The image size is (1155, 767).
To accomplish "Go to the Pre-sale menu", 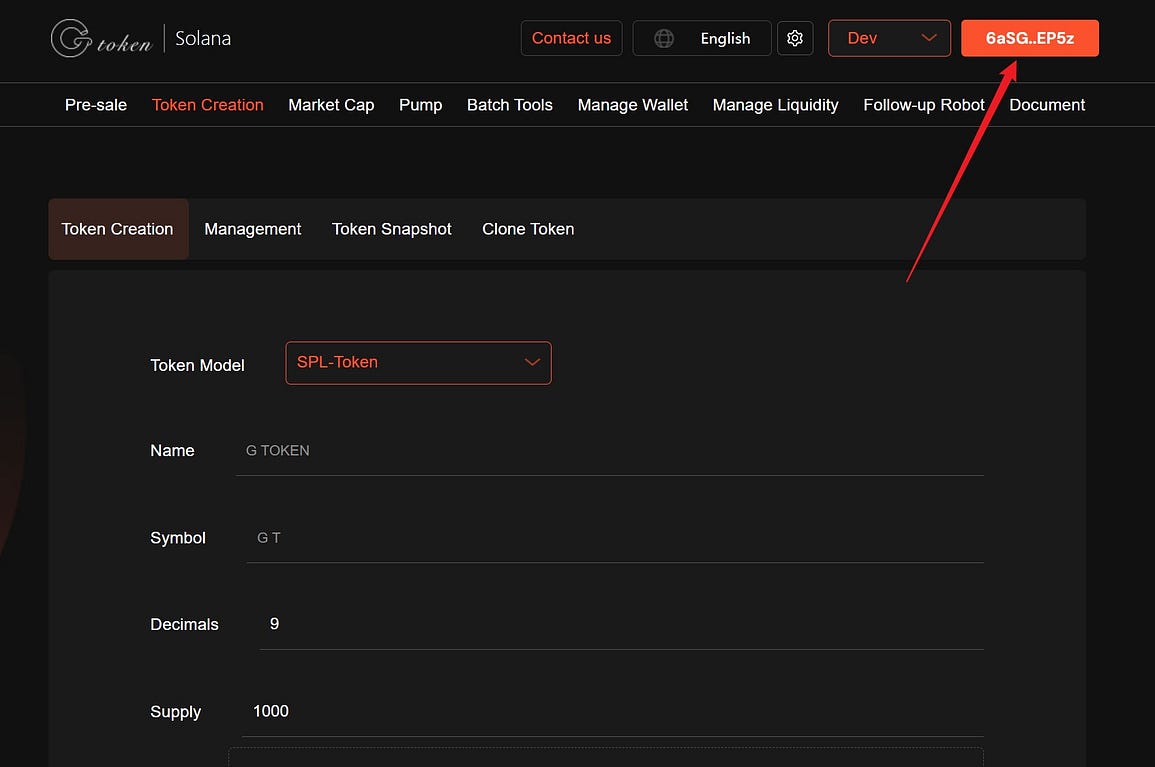I will pyautogui.click(x=96, y=105).
